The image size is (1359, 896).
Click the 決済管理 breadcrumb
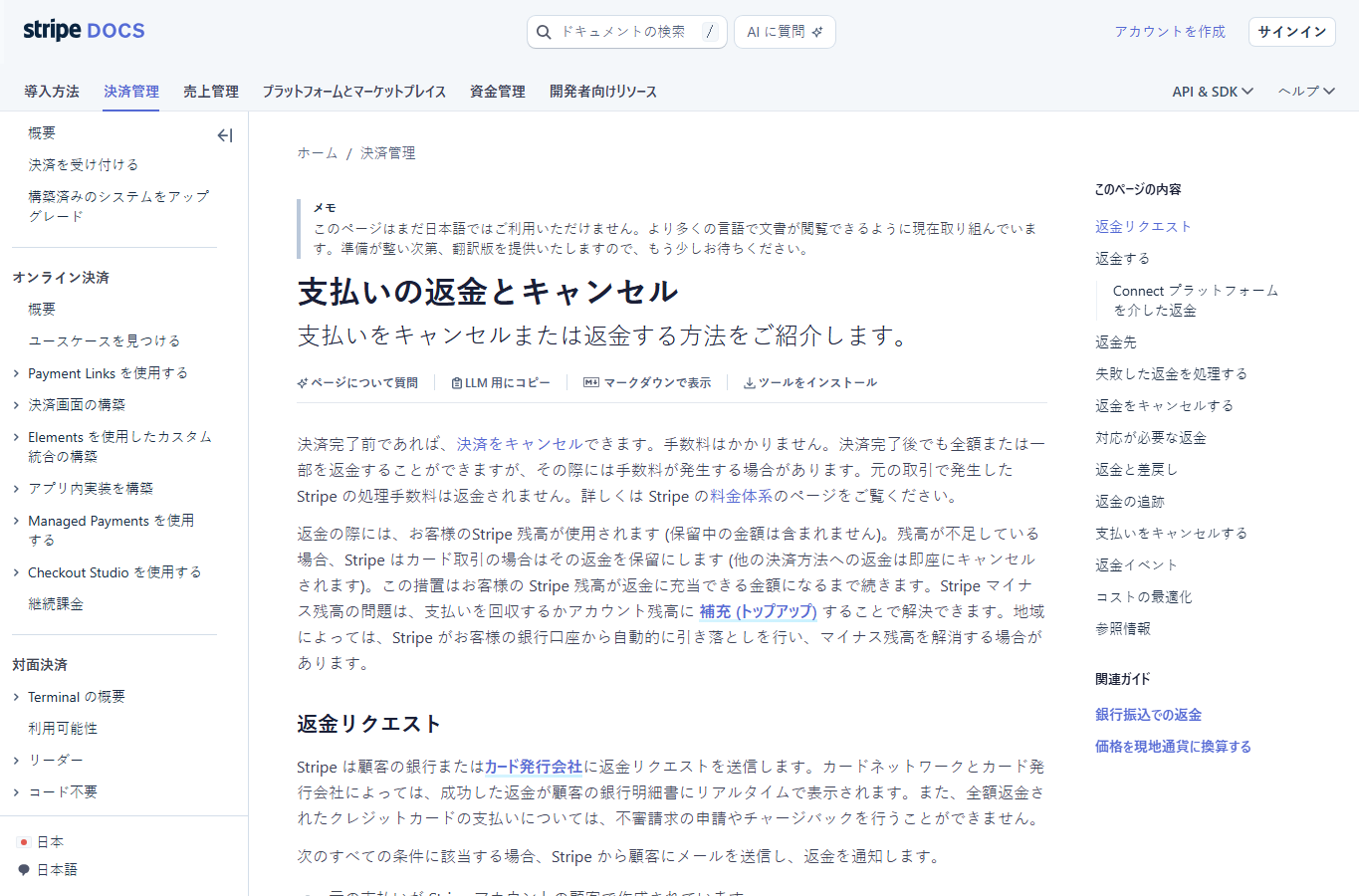coord(388,153)
